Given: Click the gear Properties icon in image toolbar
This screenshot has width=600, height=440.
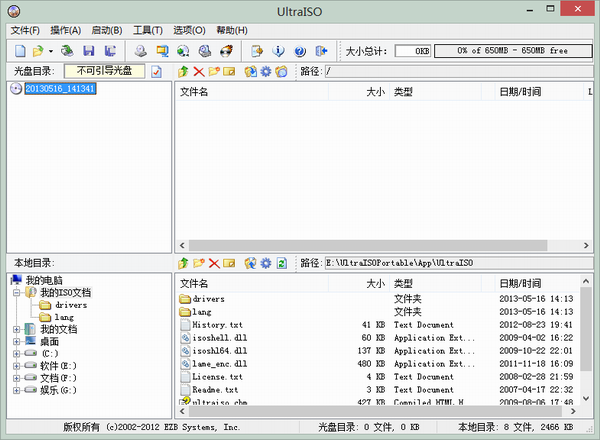Looking at the screenshot, I should coord(266,71).
